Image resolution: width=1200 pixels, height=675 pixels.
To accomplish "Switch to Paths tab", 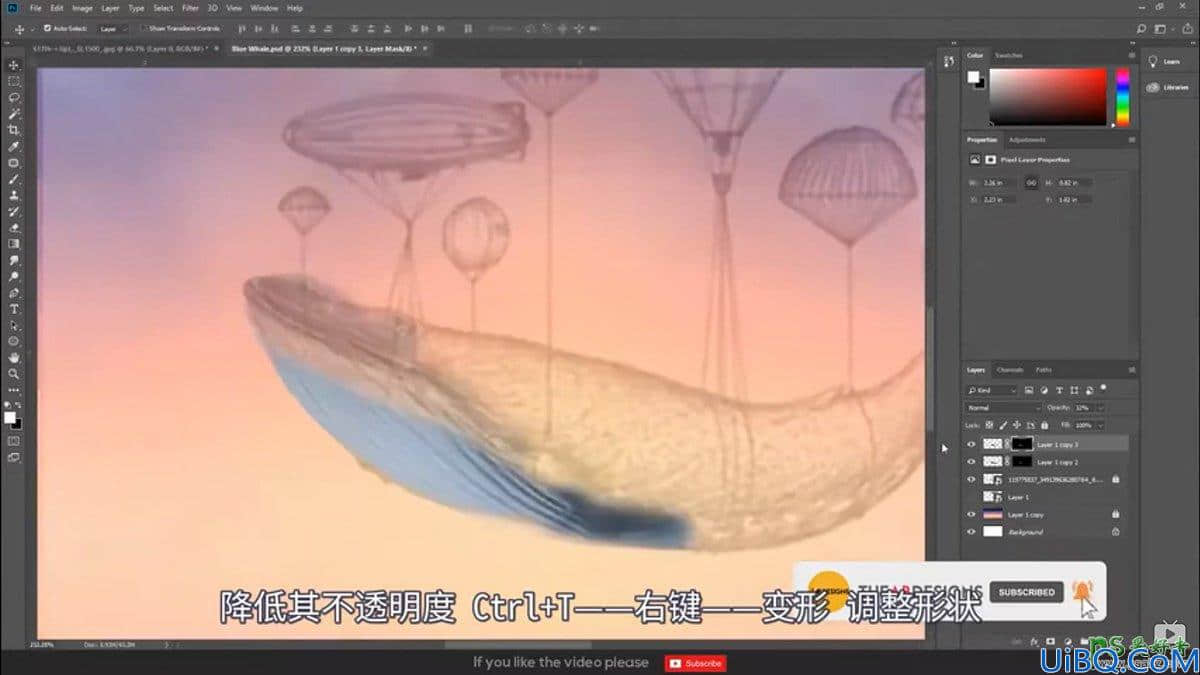I will pyautogui.click(x=1044, y=370).
